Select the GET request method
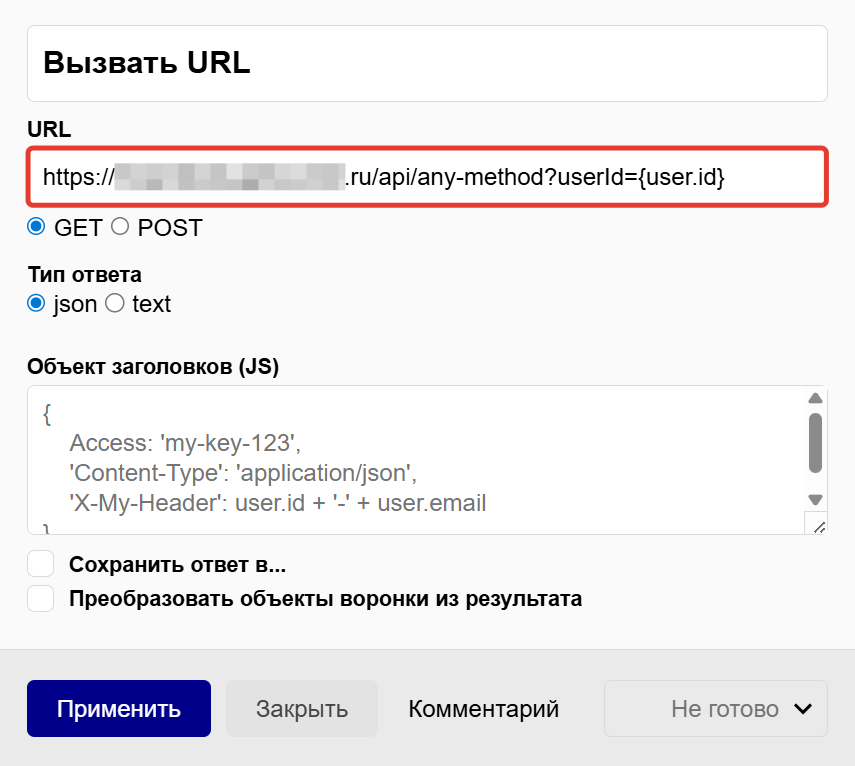The image size is (855, 766). pyautogui.click(x=37, y=227)
